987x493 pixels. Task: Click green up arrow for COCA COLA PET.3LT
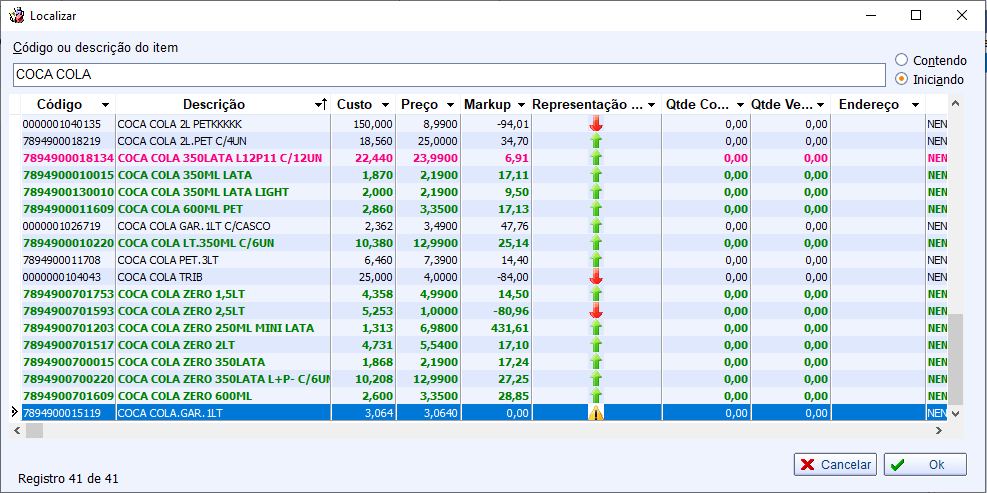point(596,260)
